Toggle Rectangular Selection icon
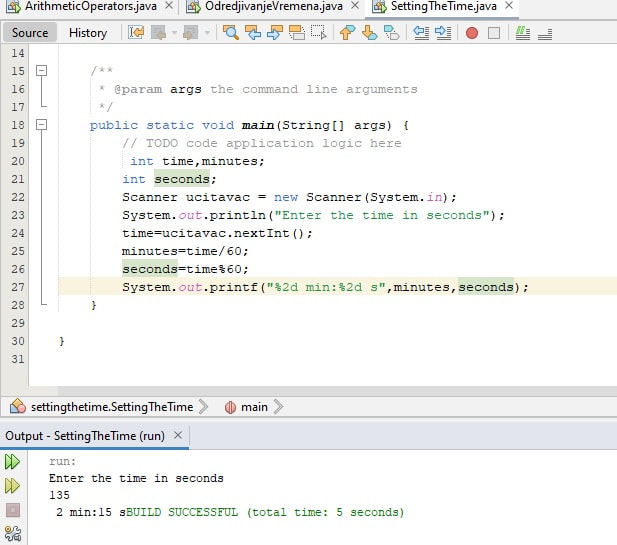Screen dimensions: 617x545 [x=318, y=33]
